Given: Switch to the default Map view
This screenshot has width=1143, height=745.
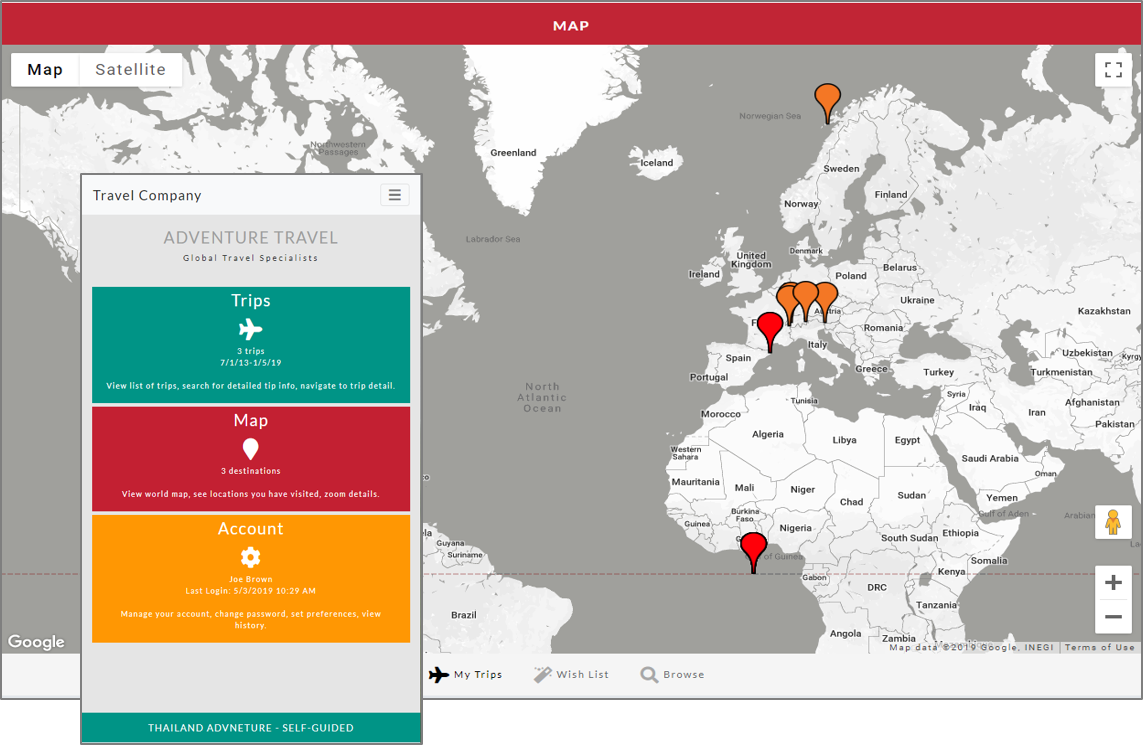Looking at the screenshot, I should [x=45, y=70].
